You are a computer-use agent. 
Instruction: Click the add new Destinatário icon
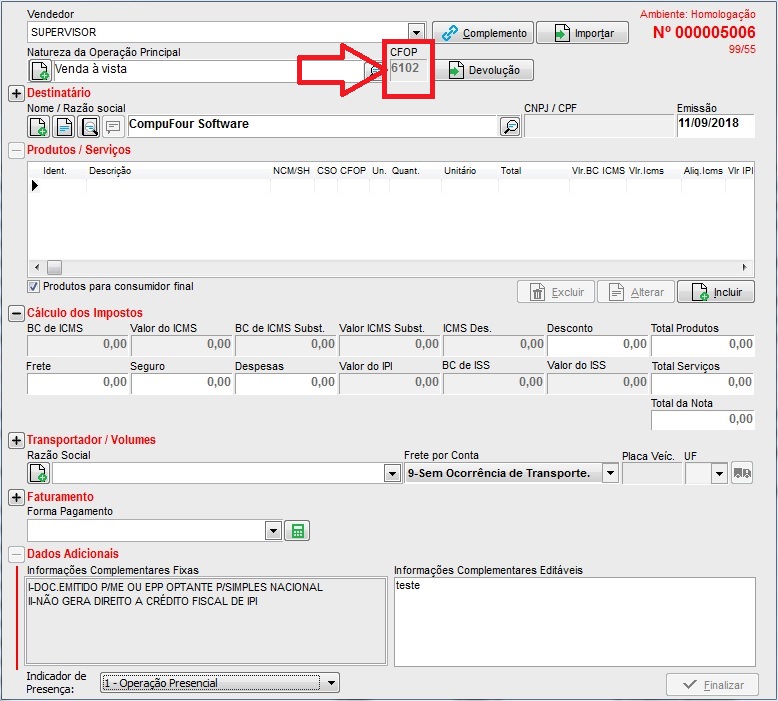point(40,126)
